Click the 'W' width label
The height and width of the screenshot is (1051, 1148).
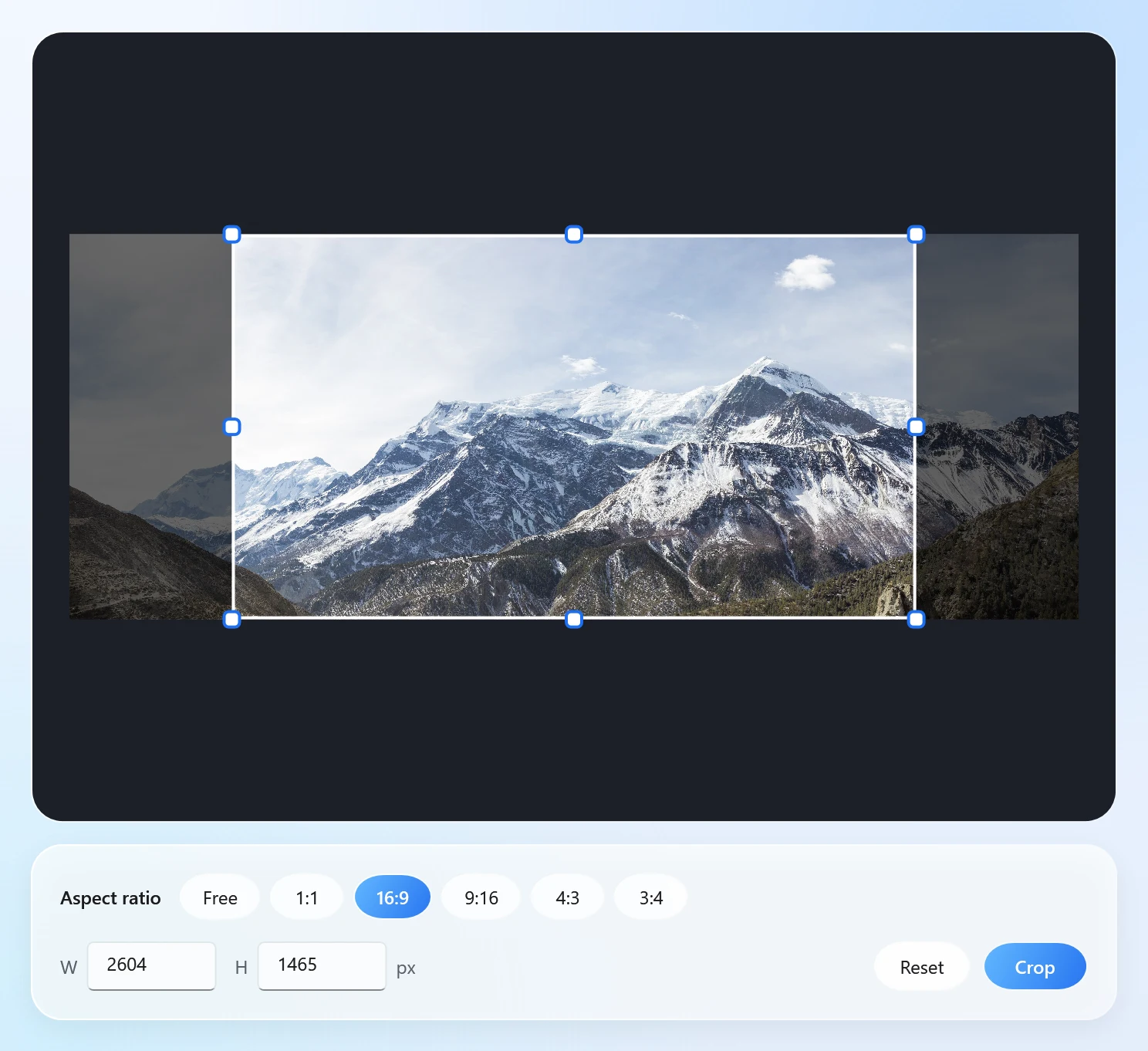(x=69, y=968)
